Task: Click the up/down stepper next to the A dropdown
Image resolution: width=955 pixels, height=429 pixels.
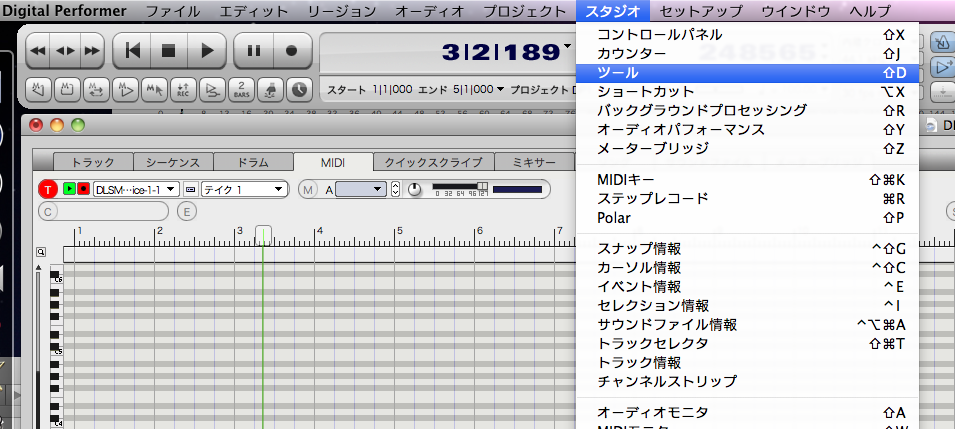Action: click(x=395, y=190)
